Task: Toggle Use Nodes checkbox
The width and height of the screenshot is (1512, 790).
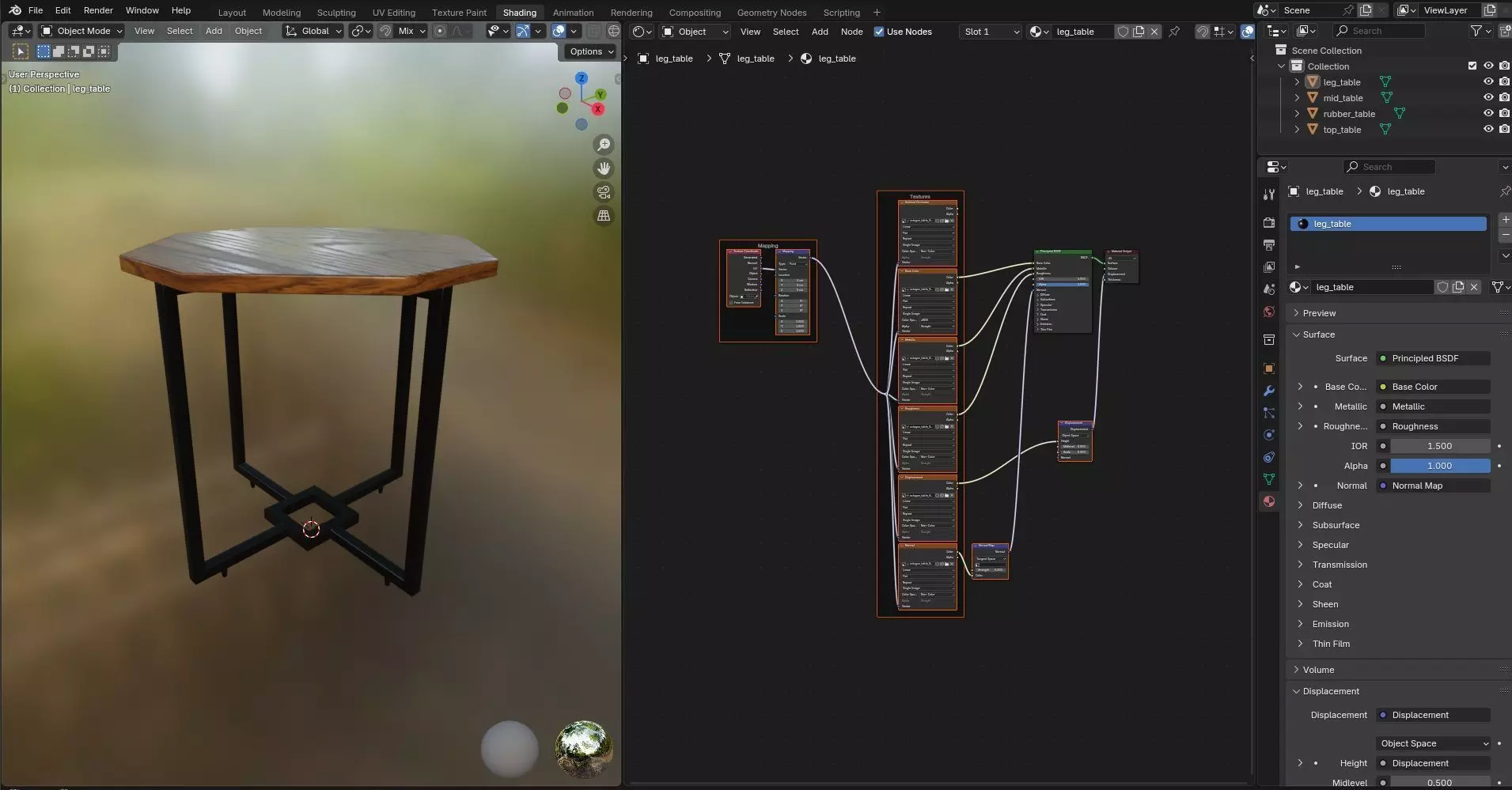Action: click(x=878, y=32)
